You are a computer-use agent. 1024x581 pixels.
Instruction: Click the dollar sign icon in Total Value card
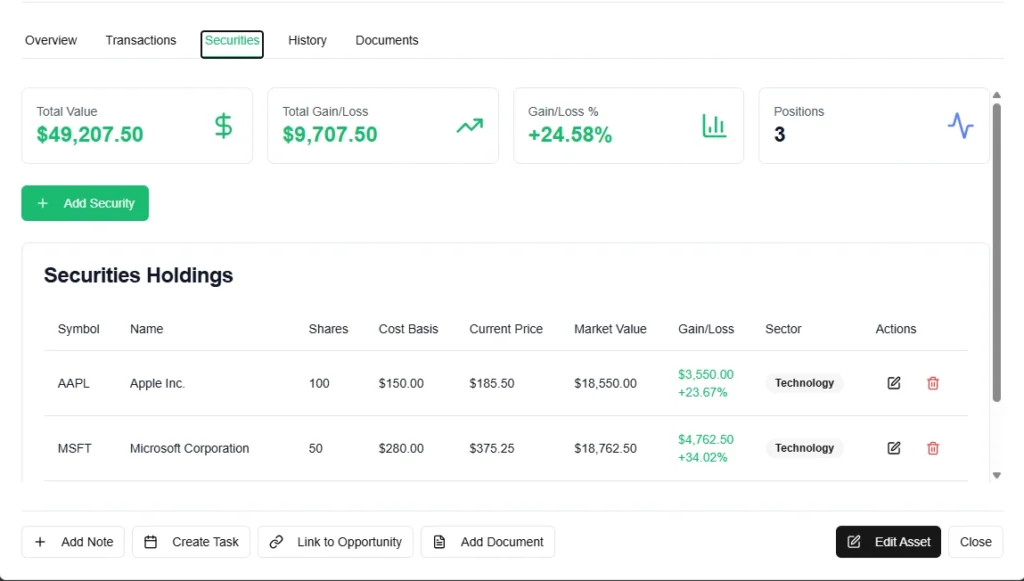[223, 126]
